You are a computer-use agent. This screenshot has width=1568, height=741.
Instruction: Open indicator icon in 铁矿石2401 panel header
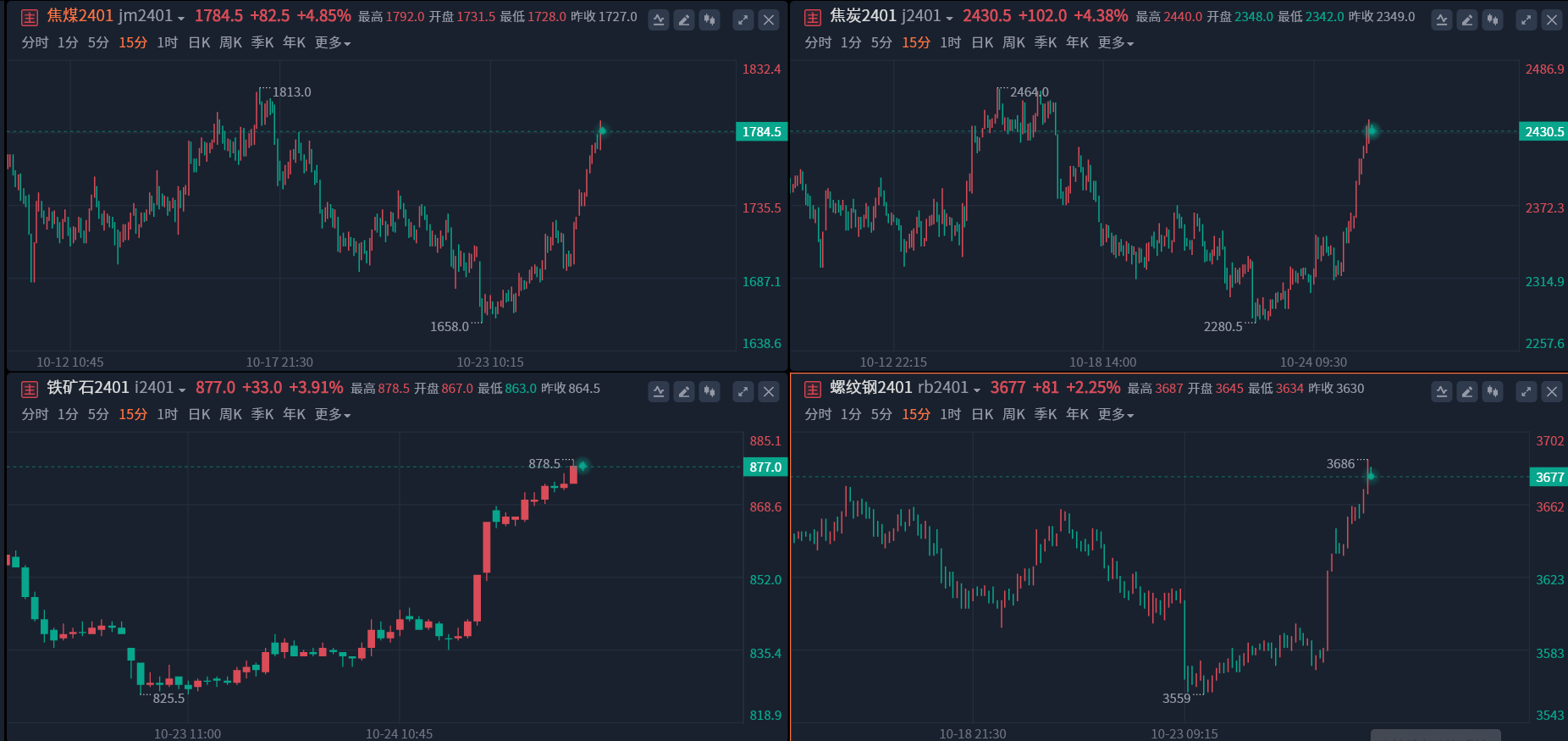[659, 391]
